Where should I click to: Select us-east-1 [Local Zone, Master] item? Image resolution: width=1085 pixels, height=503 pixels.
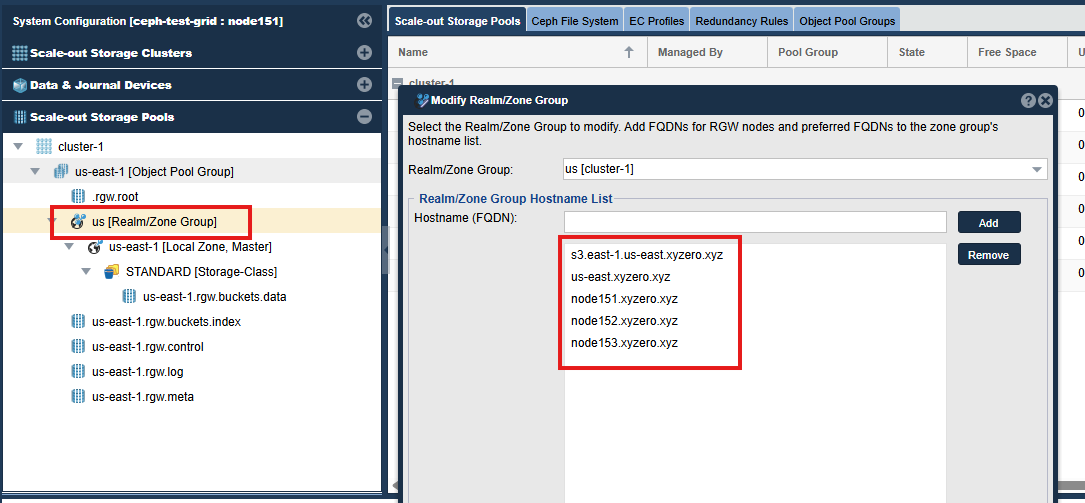(x=190, y=247)
